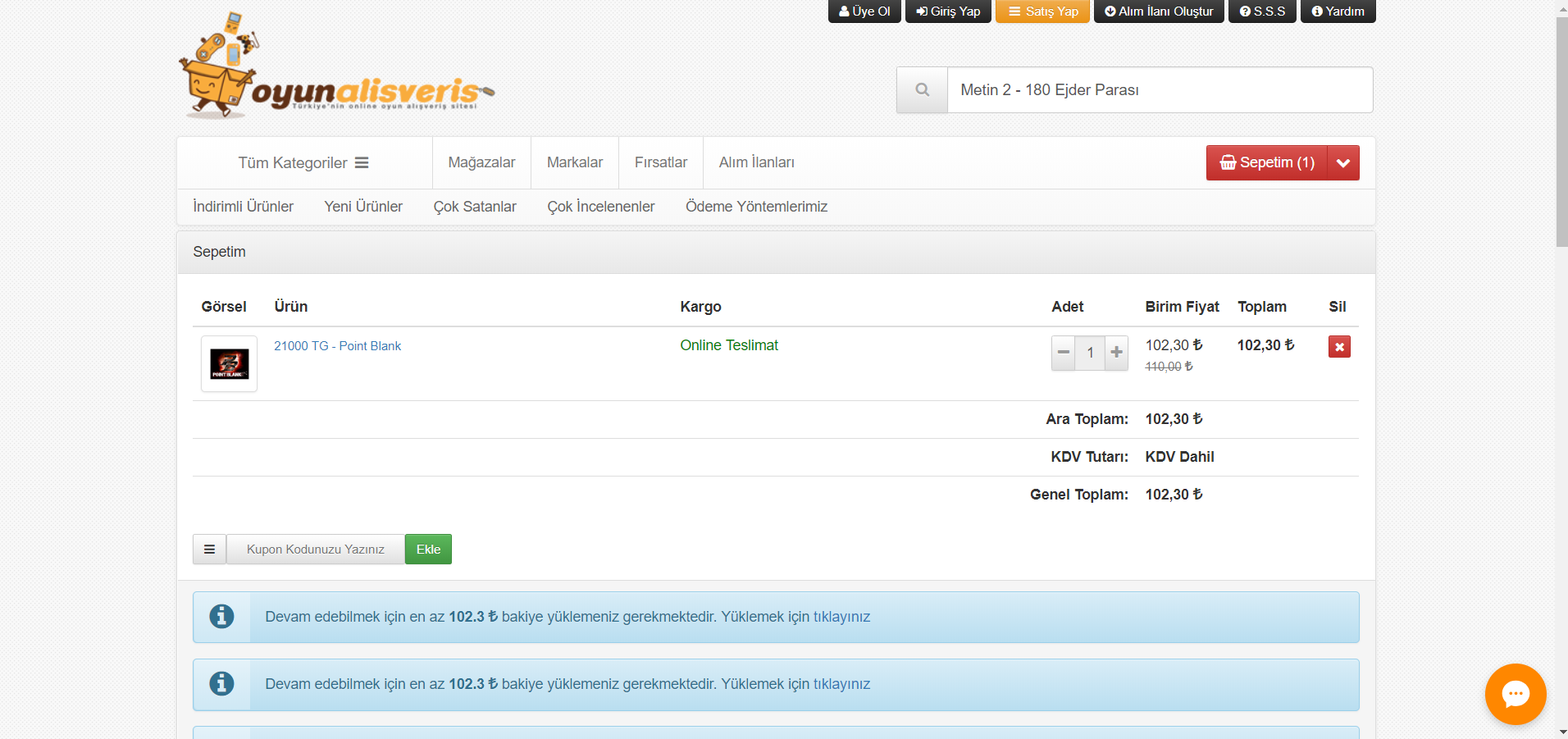Click Online Teslimat text
1568x739 pixels.
(x=729, y=345)
